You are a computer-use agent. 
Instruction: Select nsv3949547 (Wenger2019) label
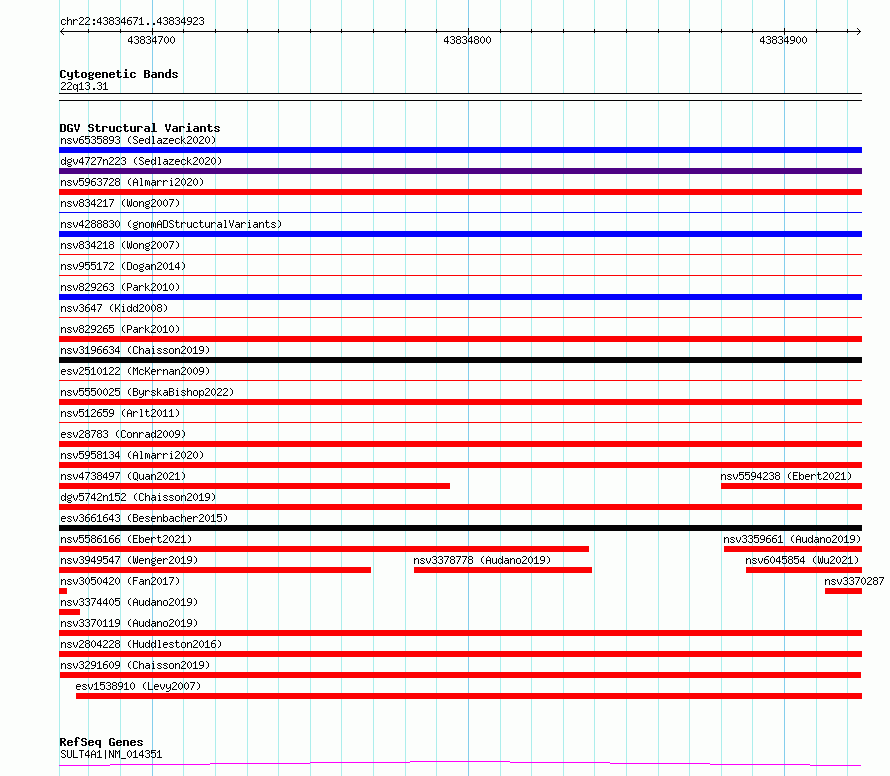click(x=129, y=560)
